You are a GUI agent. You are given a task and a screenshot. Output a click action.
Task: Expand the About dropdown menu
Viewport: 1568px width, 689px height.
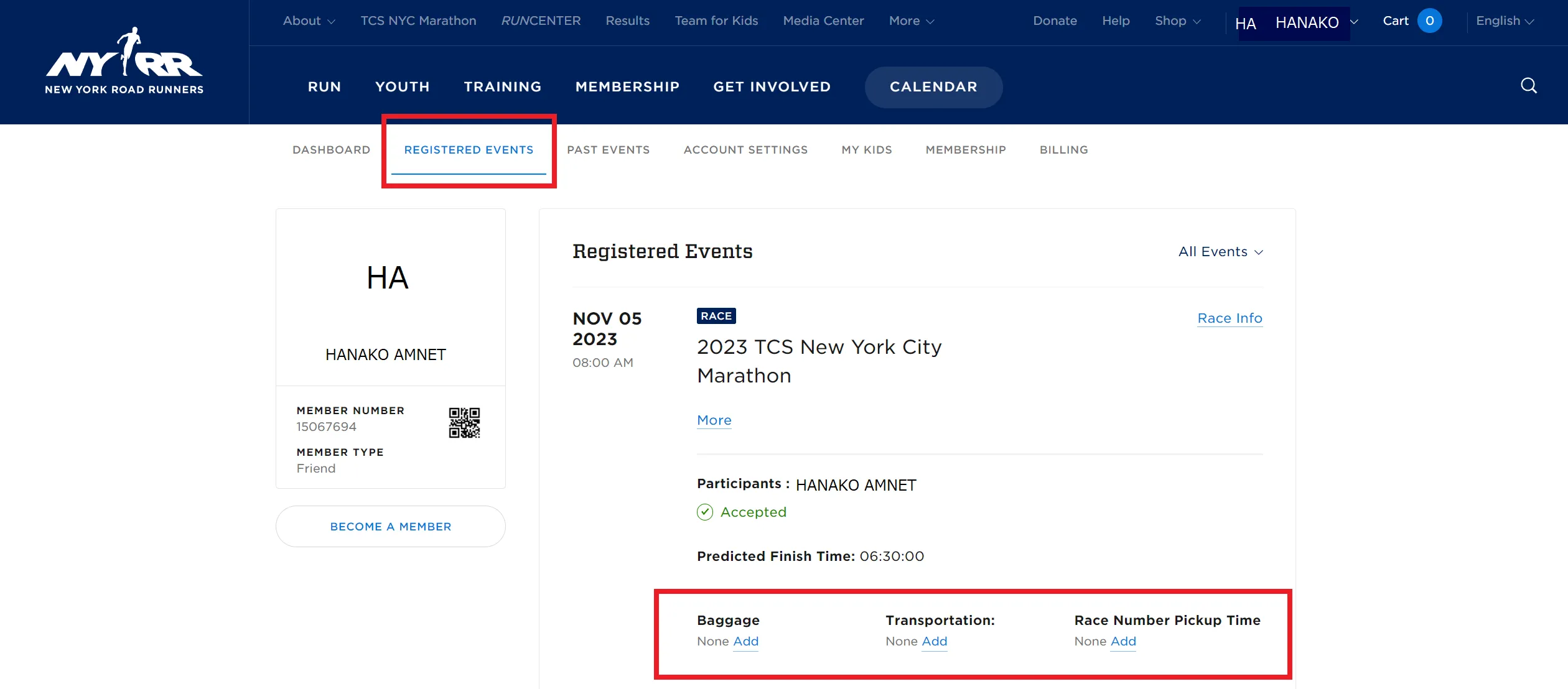(309, 21)
